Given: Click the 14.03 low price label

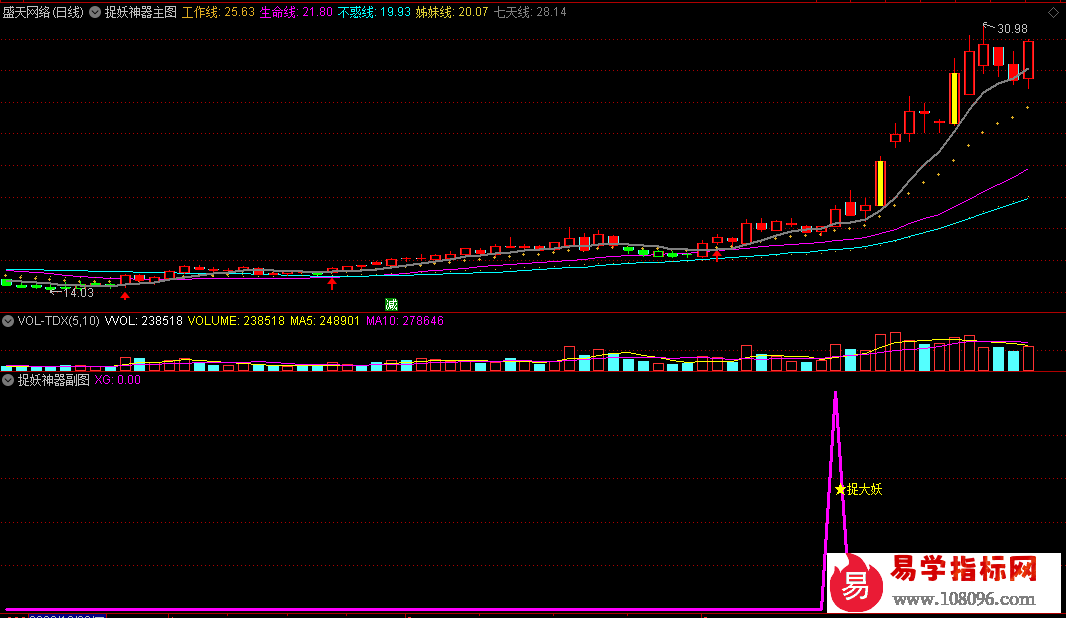Looking at the screenshot, I should pos(77,292).
